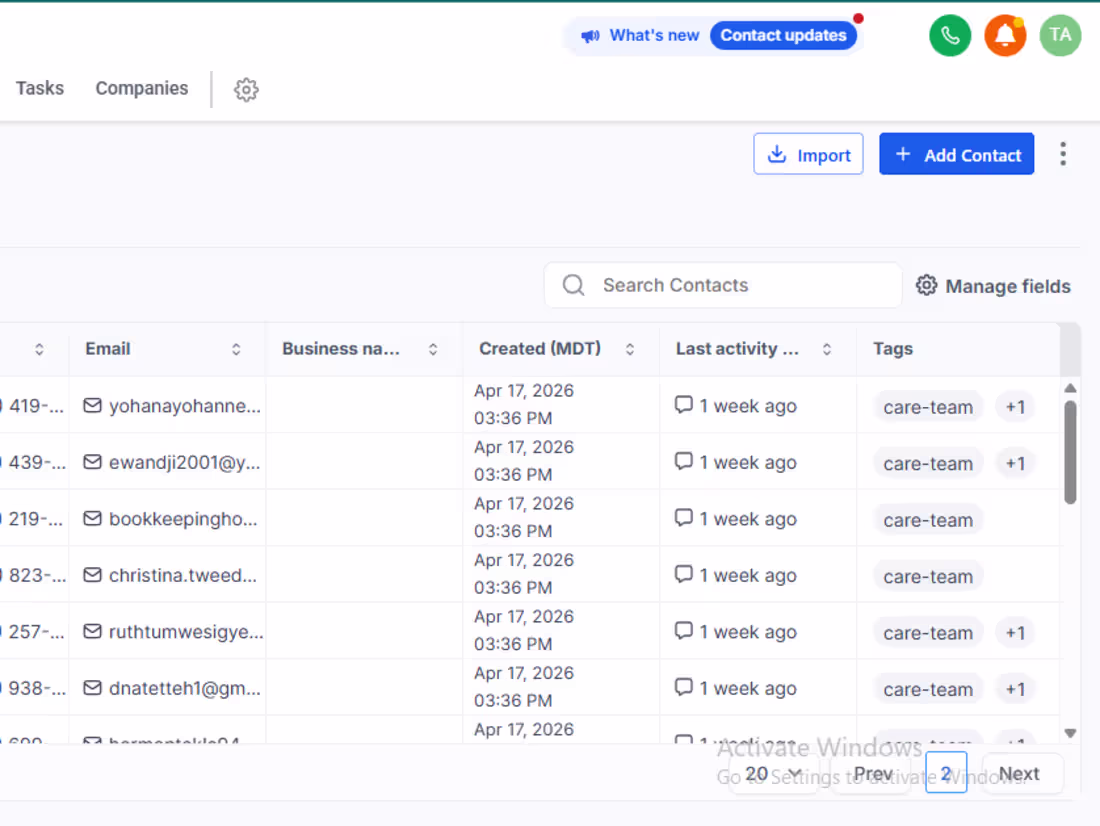1100x826 pixels.
Task: Open email ruthtumwesigye...
Action: [x=186, y=632]
